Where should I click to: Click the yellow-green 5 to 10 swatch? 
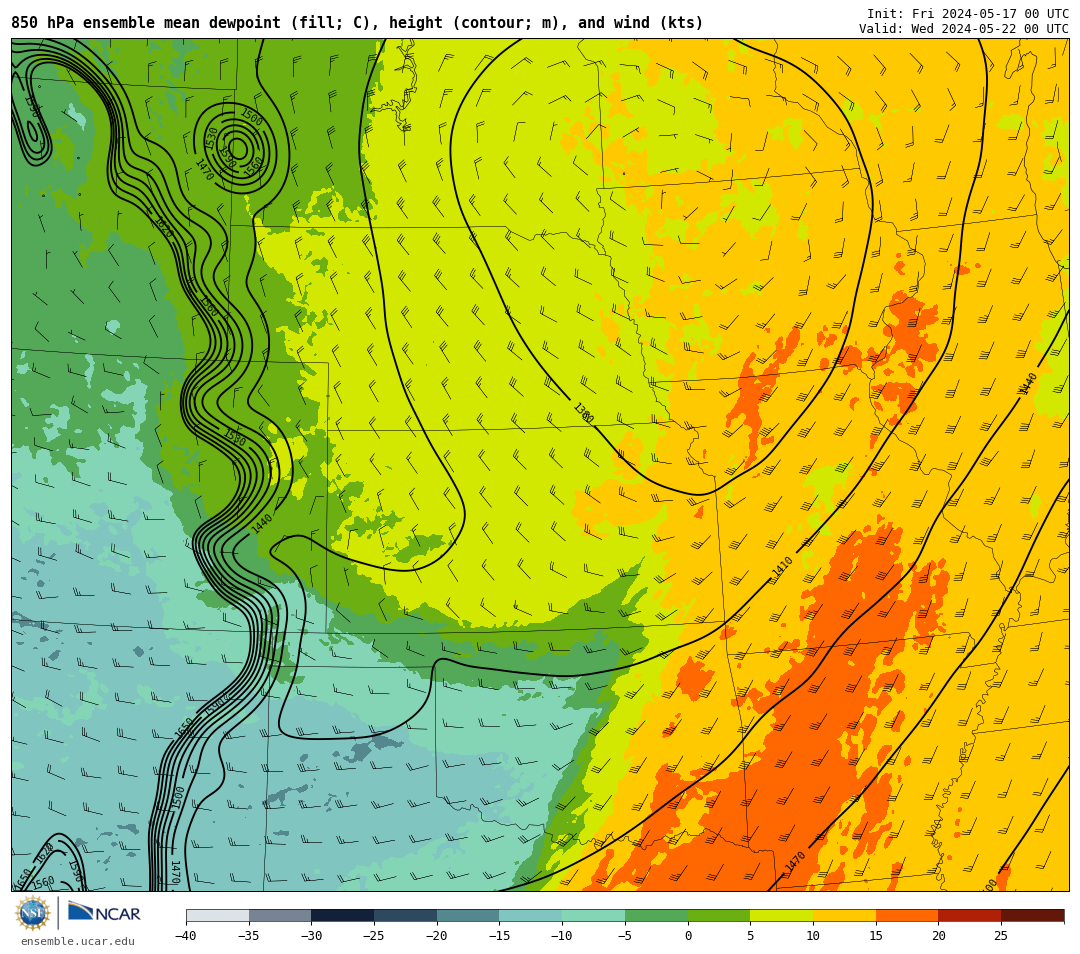tap(782, 915)
